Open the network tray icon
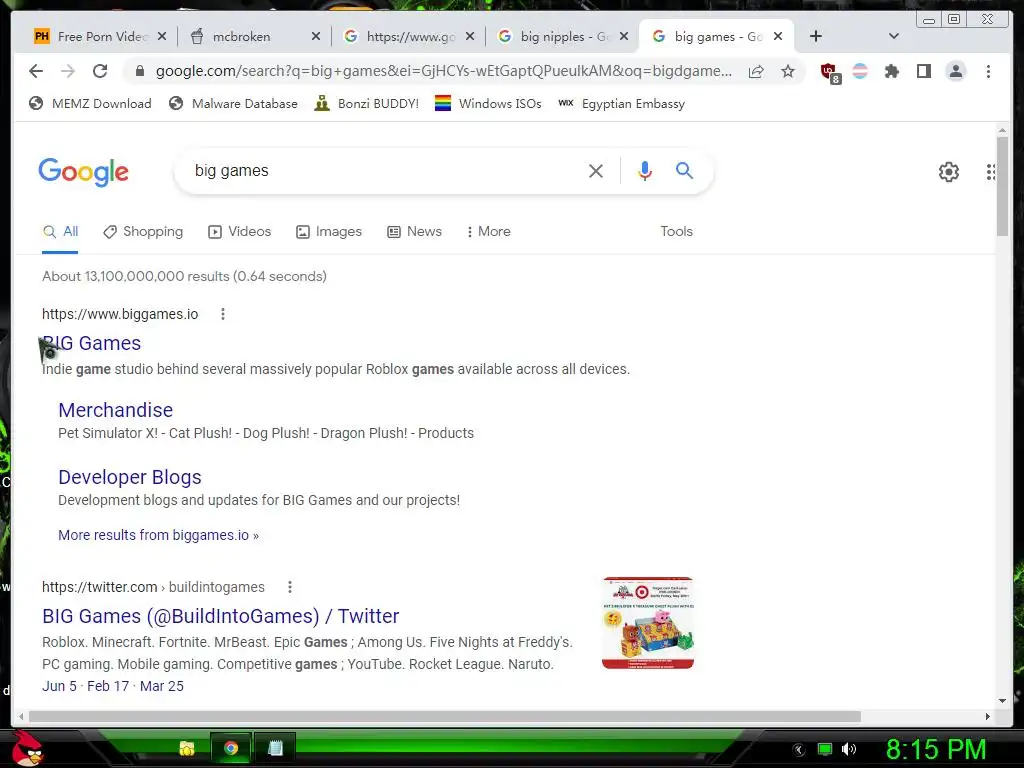The width and height of the screenshot is (1024, 768). point(825,749)
